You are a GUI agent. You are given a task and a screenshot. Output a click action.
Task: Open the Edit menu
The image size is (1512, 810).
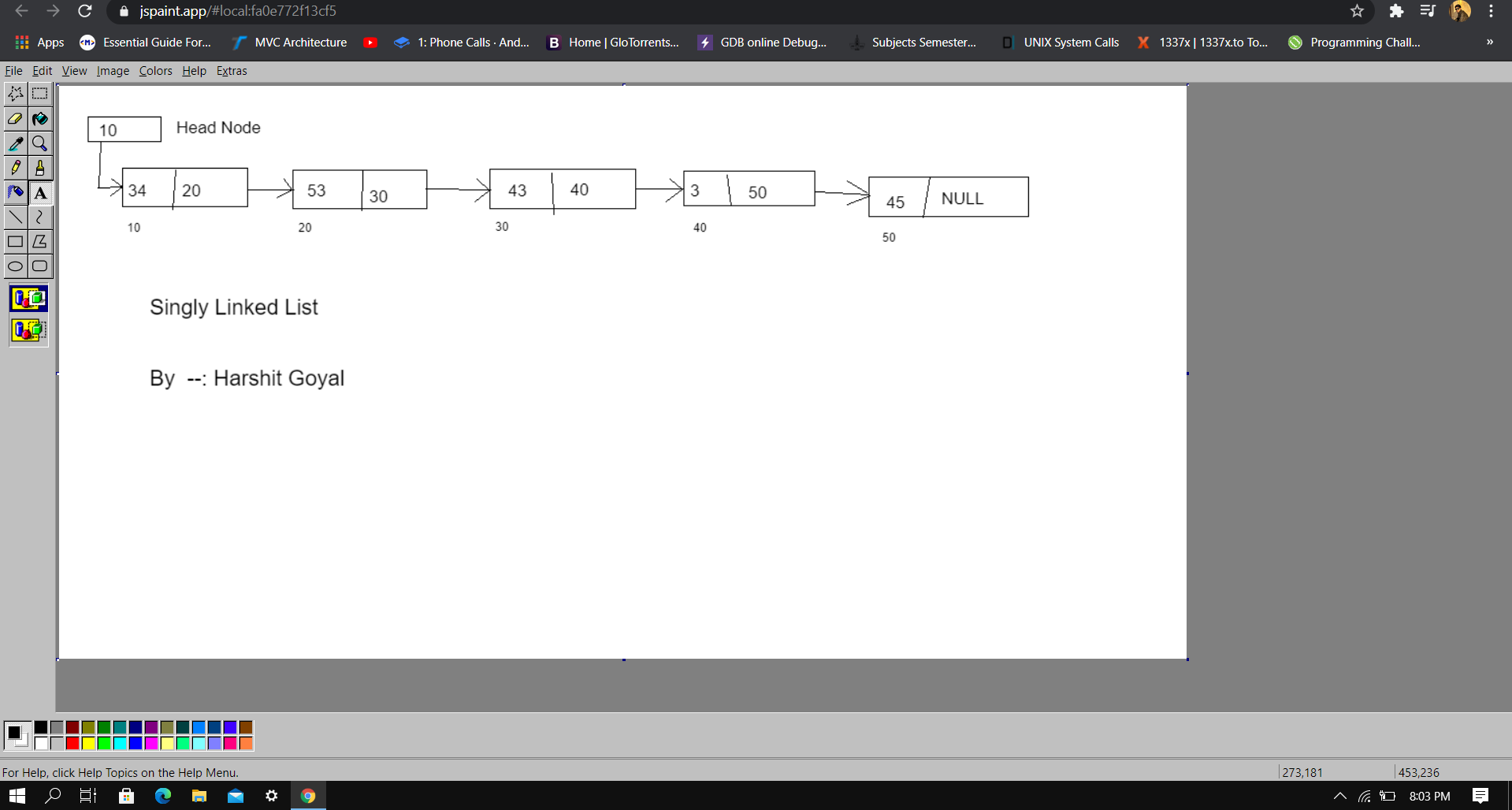point(42,71)
